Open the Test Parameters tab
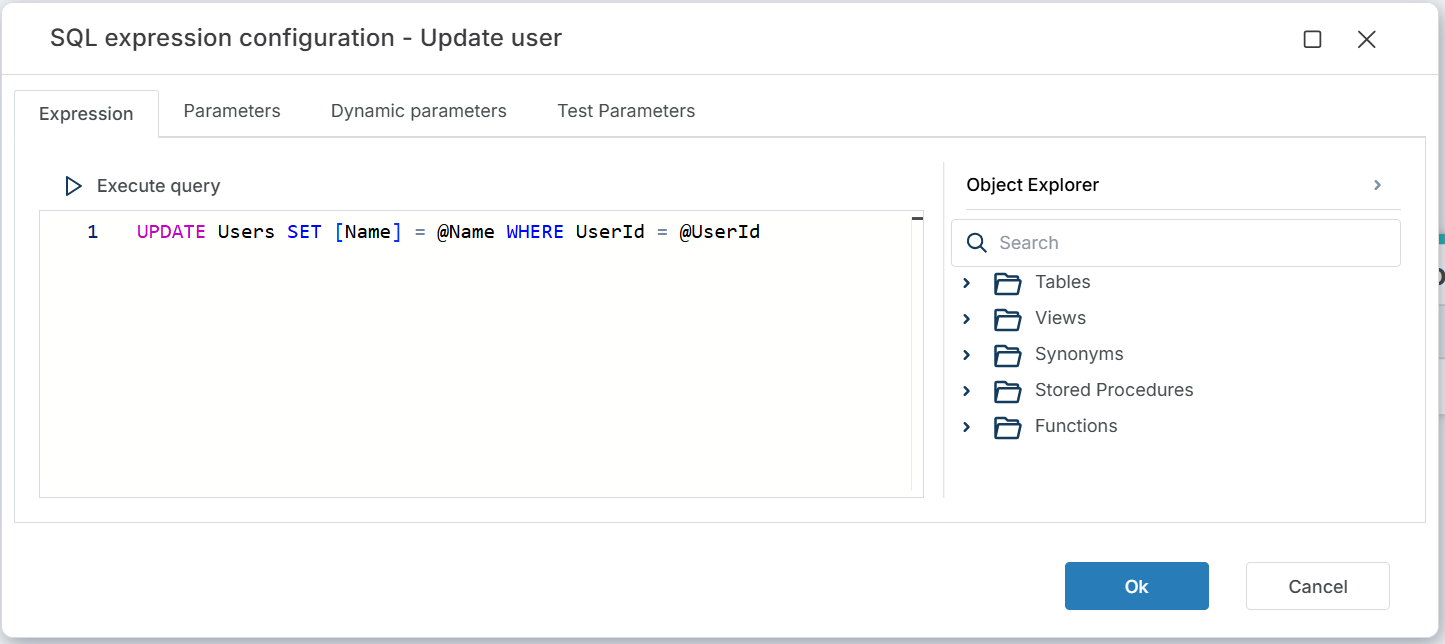 point(626,111)
